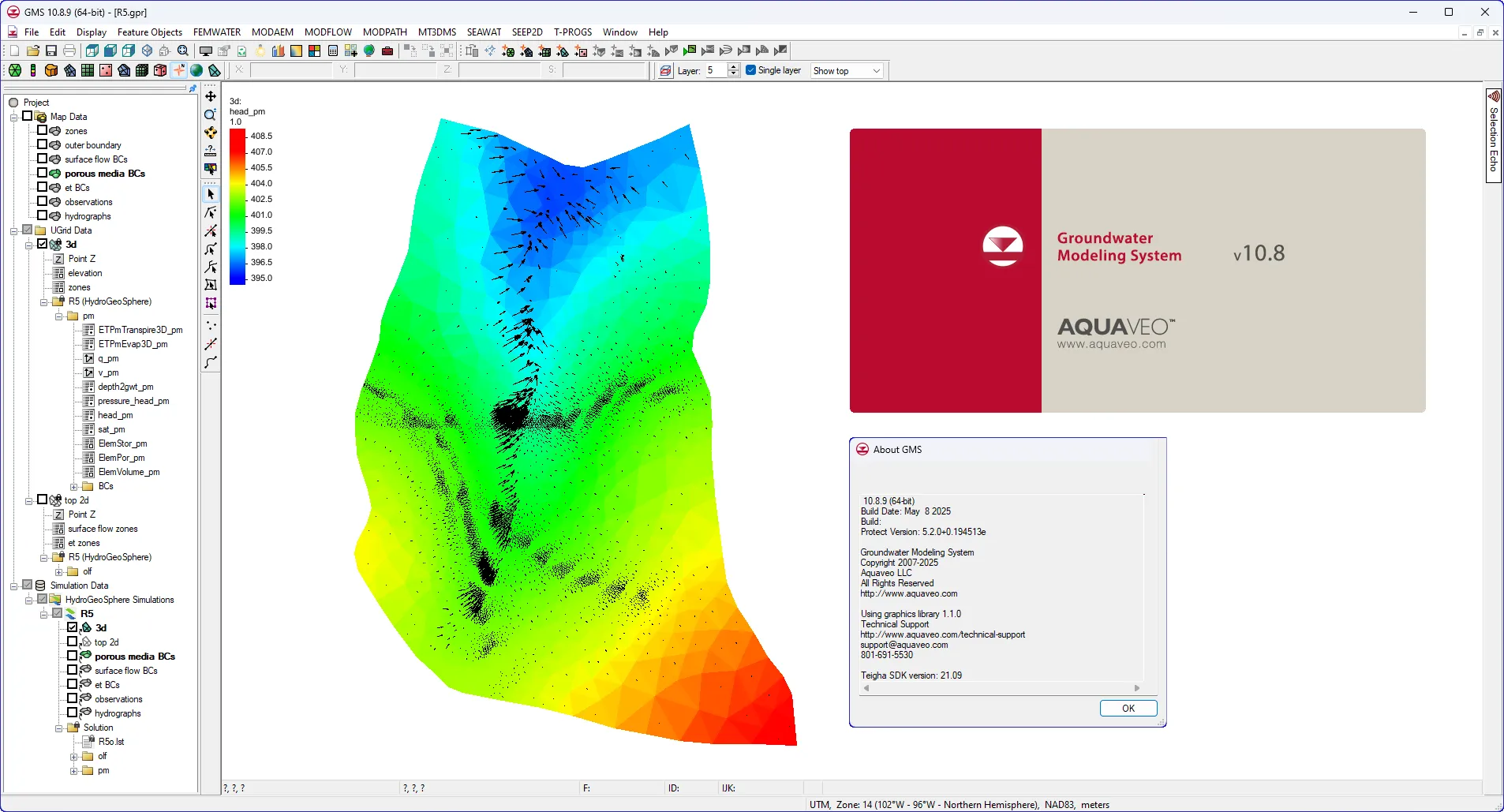The width and height of the screenshot is (1504, 812).
Task: Click the New project icon
Action: (14, 51)
